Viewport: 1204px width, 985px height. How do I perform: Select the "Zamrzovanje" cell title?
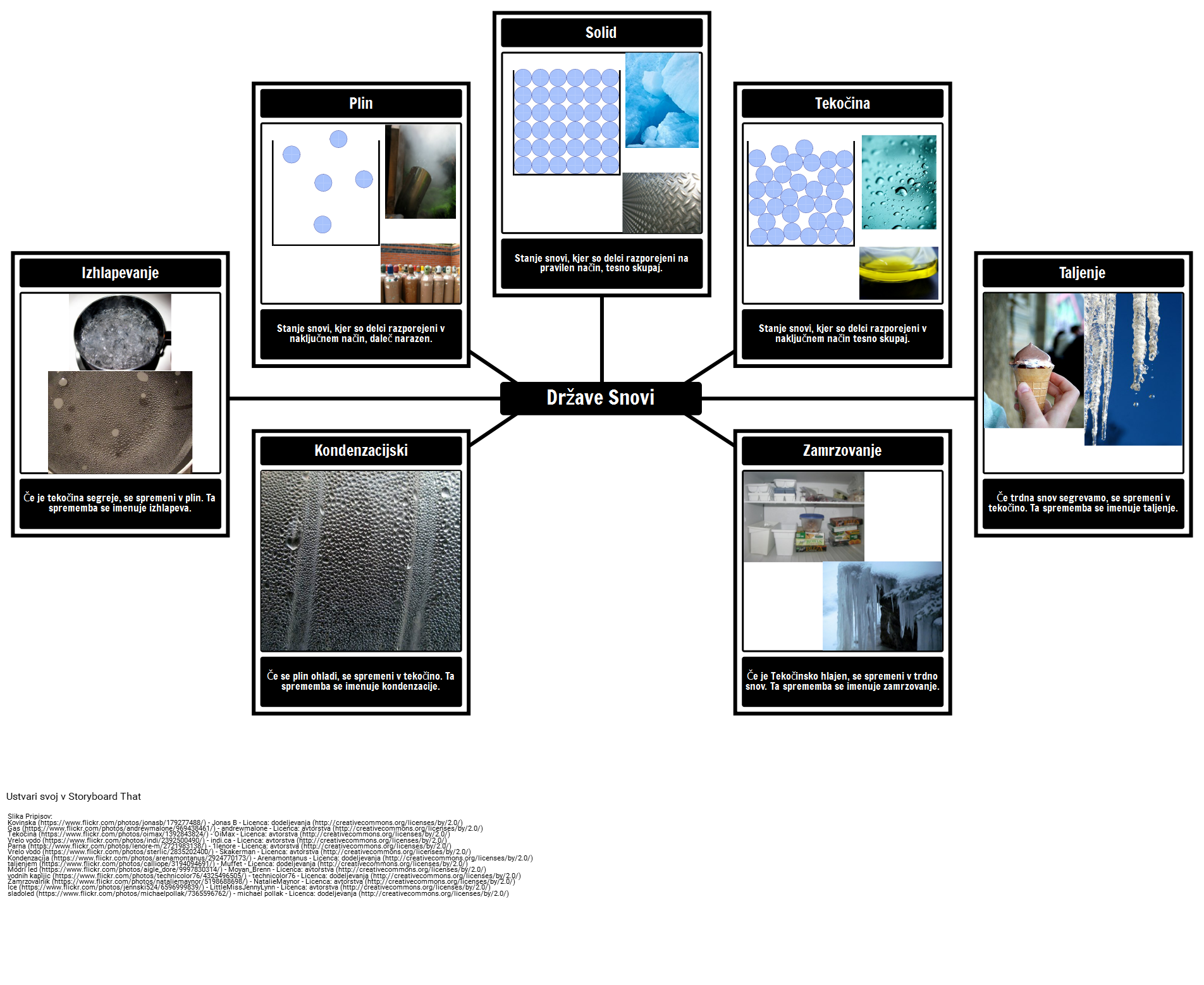pyautogui.click(x=842, y=451)
